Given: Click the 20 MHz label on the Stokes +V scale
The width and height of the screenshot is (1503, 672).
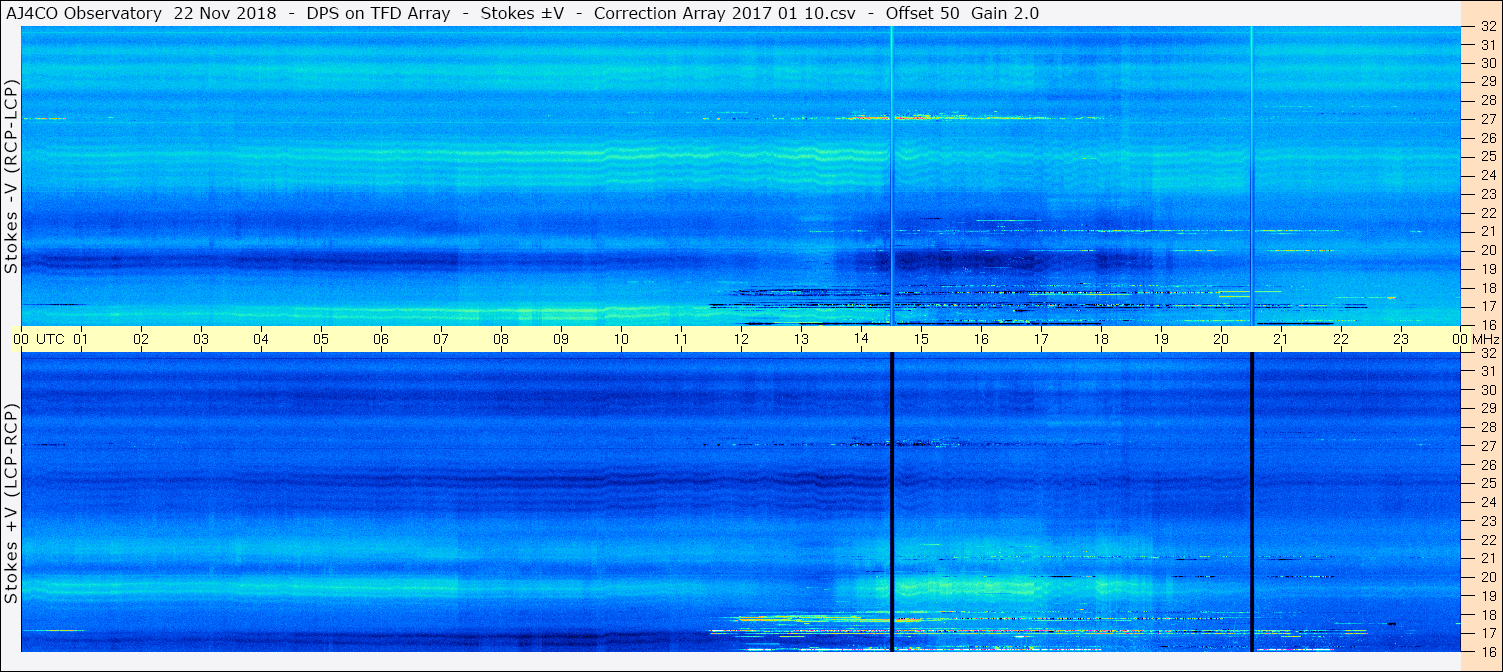Looking at the screenshot, I should (x=1487, y=577).
